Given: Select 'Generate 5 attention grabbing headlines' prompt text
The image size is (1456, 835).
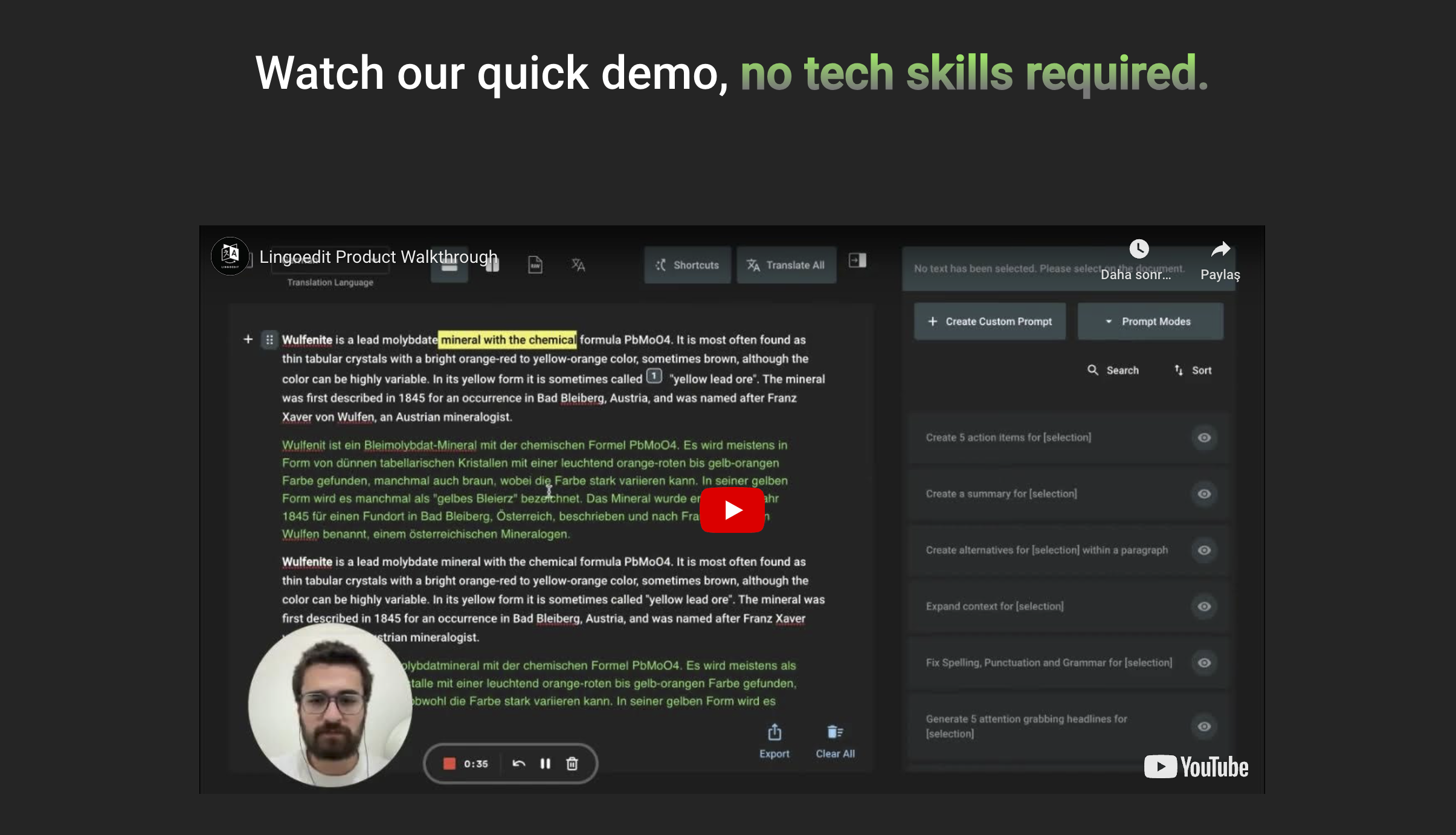Looking at the screenshot, I should click(1026, 726).
